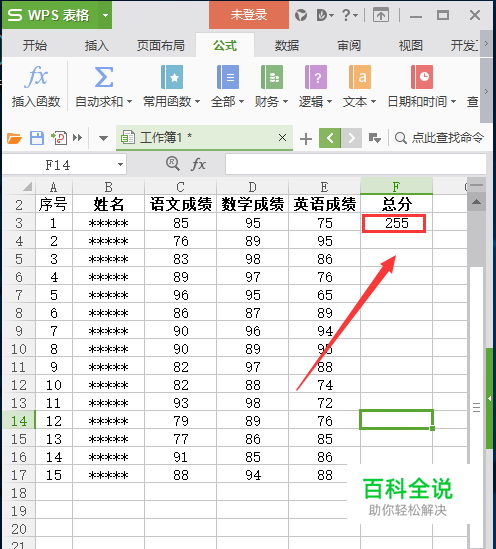Switch to the 审阅 tab
The height and width of the screenshot is (549, 496).
[x=349, y=46]
